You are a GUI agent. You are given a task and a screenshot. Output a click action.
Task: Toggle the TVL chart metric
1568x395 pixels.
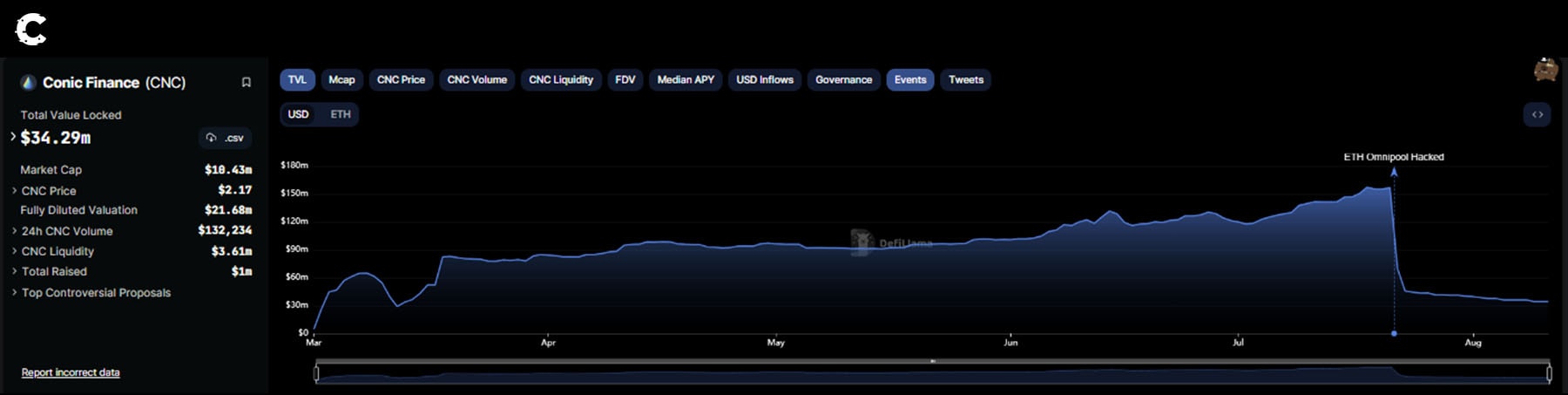click(297, 79)
